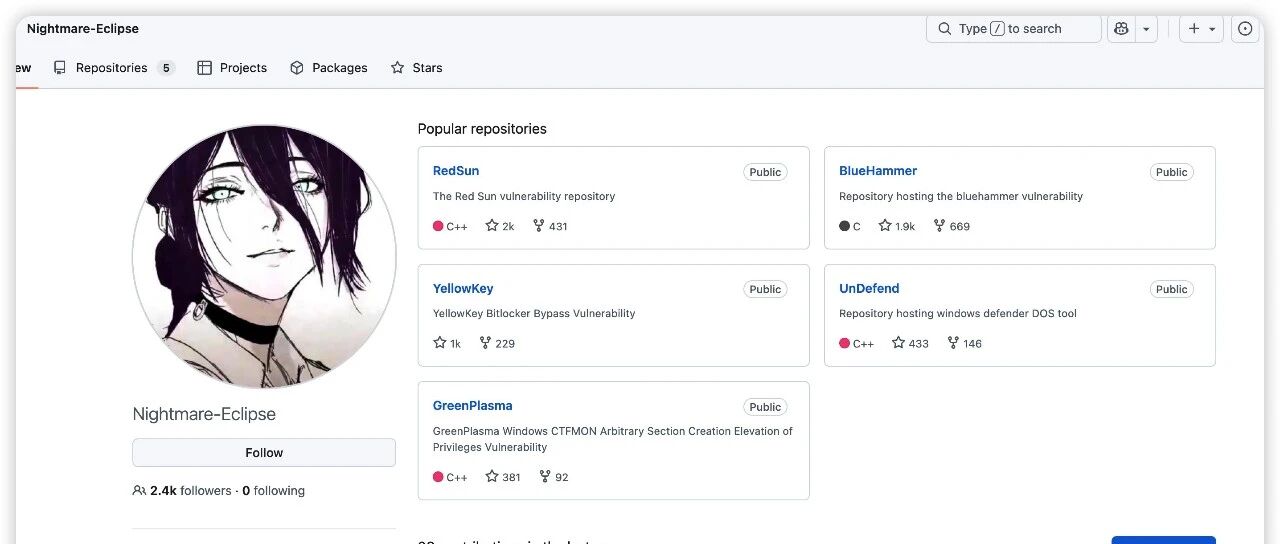Image resolution: width=1280 pixels, height=544 pixels.
Task: View UnDefend forks via 146 fork icon
Action: (964, 343)
